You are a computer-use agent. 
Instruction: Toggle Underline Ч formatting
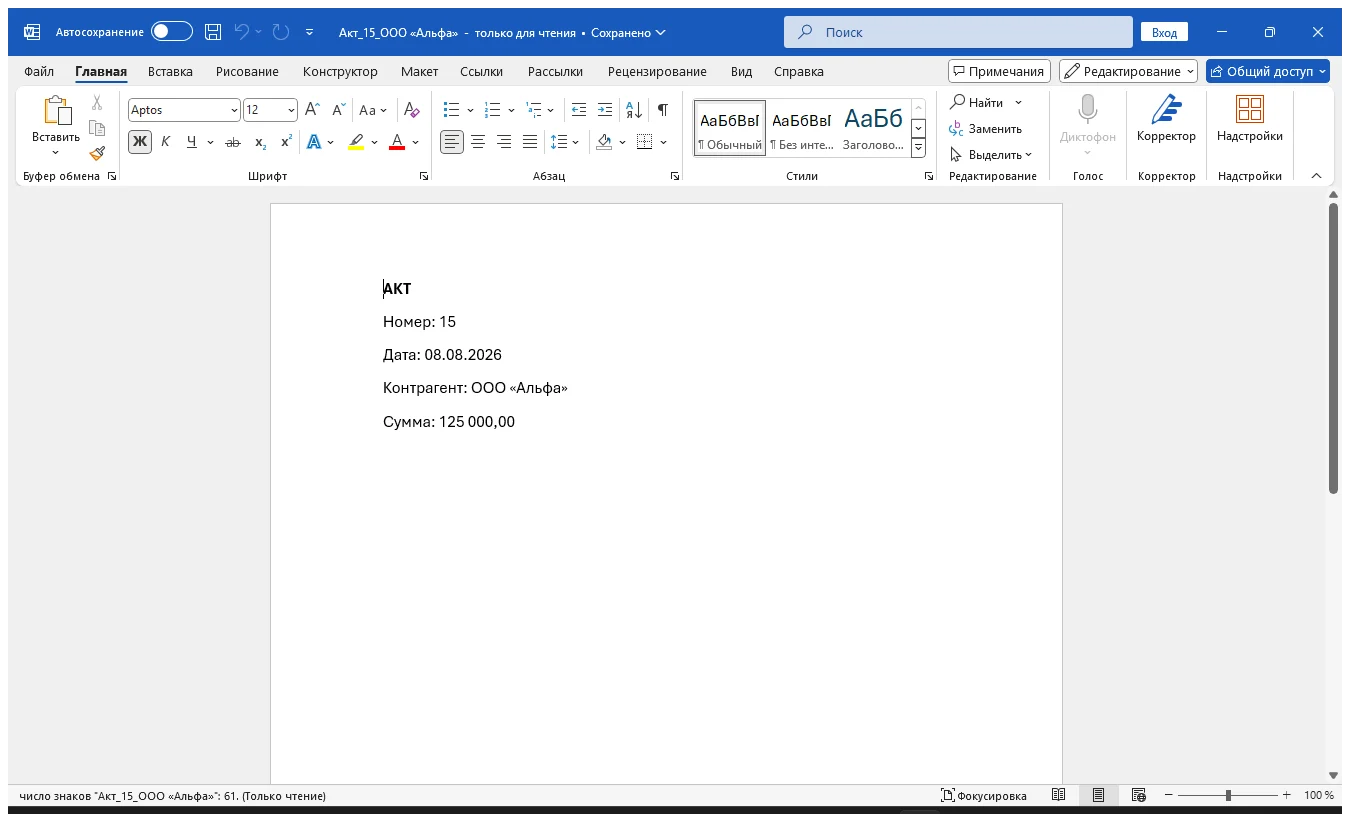coord(191,142)
